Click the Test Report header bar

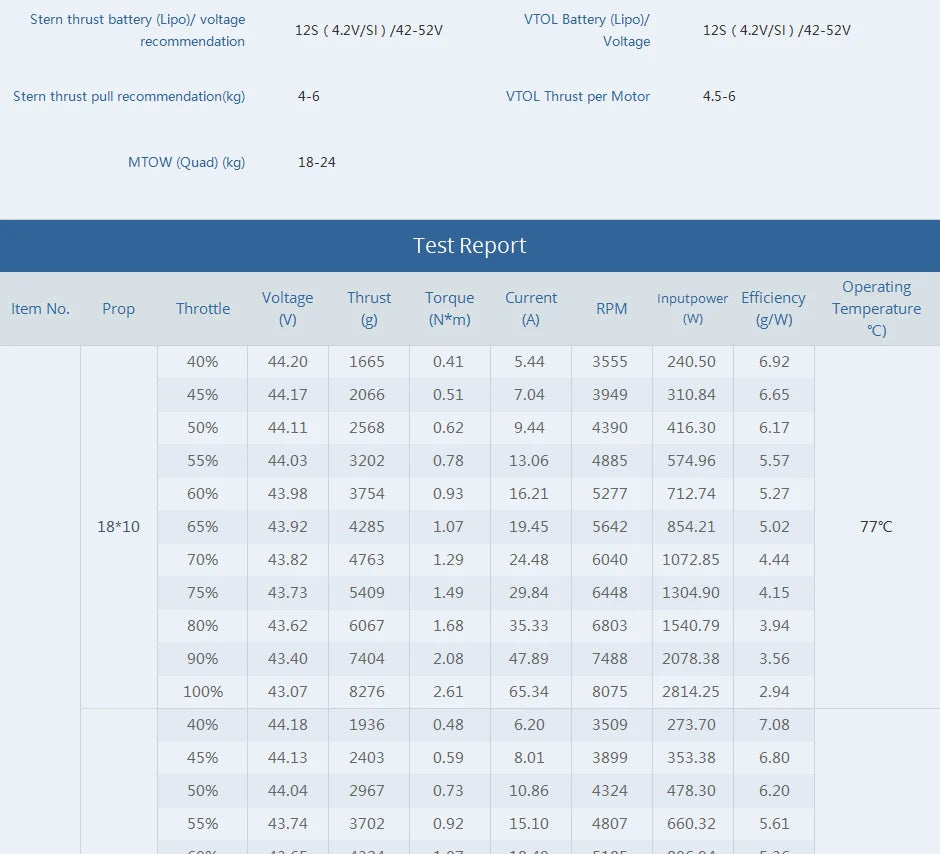[x=469, y=245]
